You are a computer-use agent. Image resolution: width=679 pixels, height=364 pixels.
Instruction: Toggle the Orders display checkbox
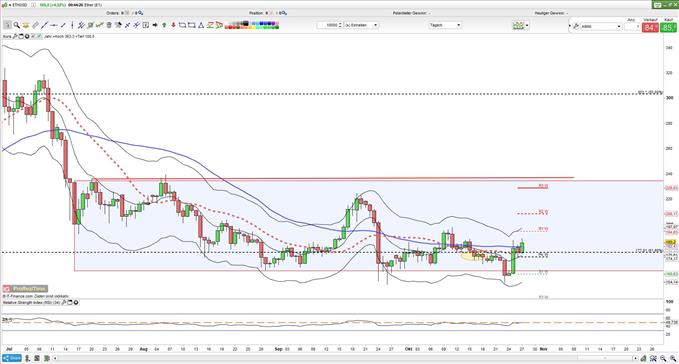(128, 13)
